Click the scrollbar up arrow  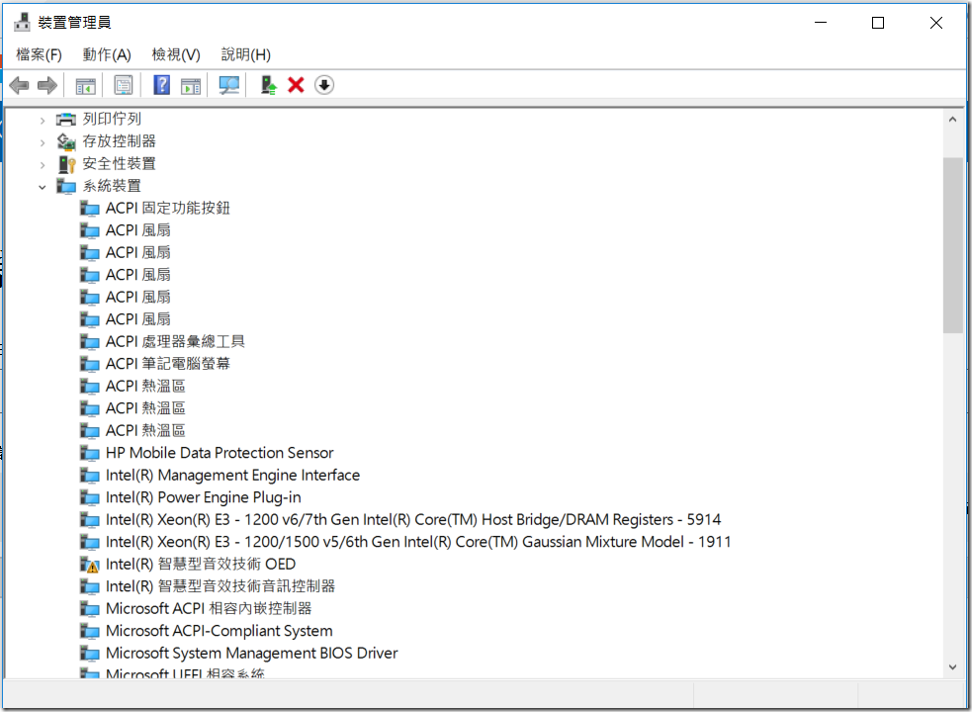coord(953,120)
